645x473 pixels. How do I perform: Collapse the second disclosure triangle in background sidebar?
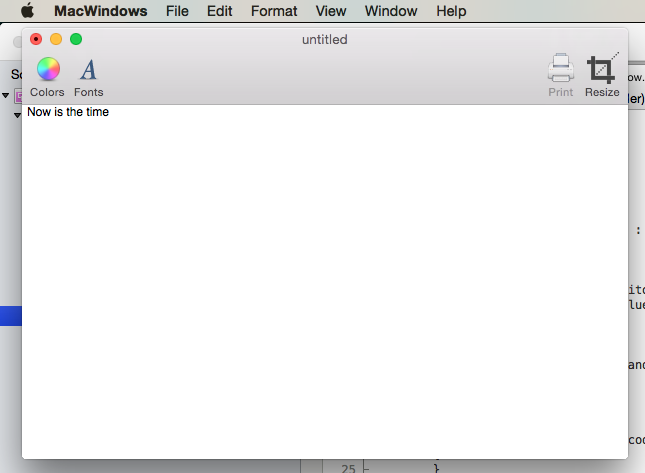17,115
